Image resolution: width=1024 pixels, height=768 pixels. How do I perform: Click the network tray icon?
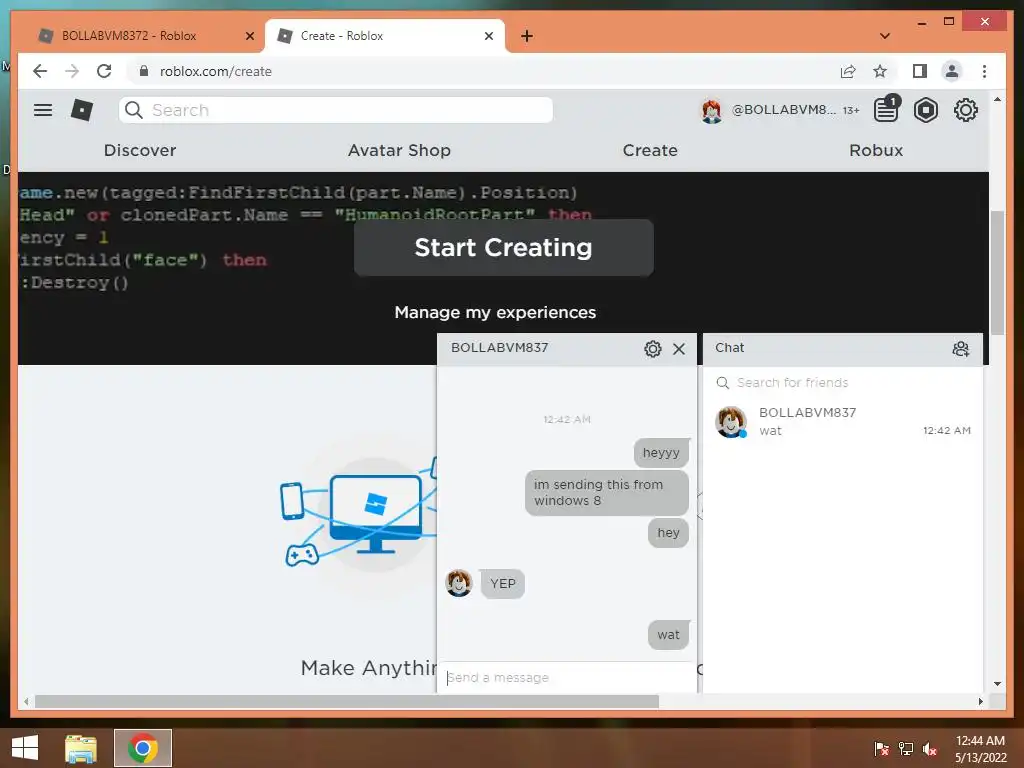pyautogui.click(x=906, y=749)
